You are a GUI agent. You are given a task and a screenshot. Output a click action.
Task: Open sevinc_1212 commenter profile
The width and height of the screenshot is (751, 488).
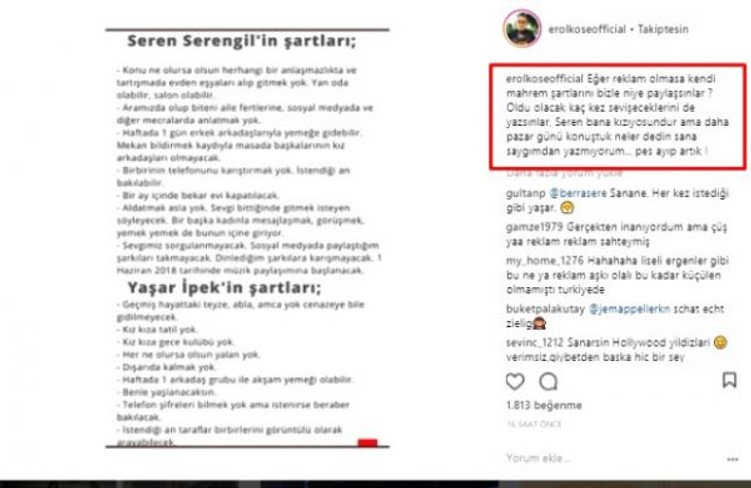point(535,343)
